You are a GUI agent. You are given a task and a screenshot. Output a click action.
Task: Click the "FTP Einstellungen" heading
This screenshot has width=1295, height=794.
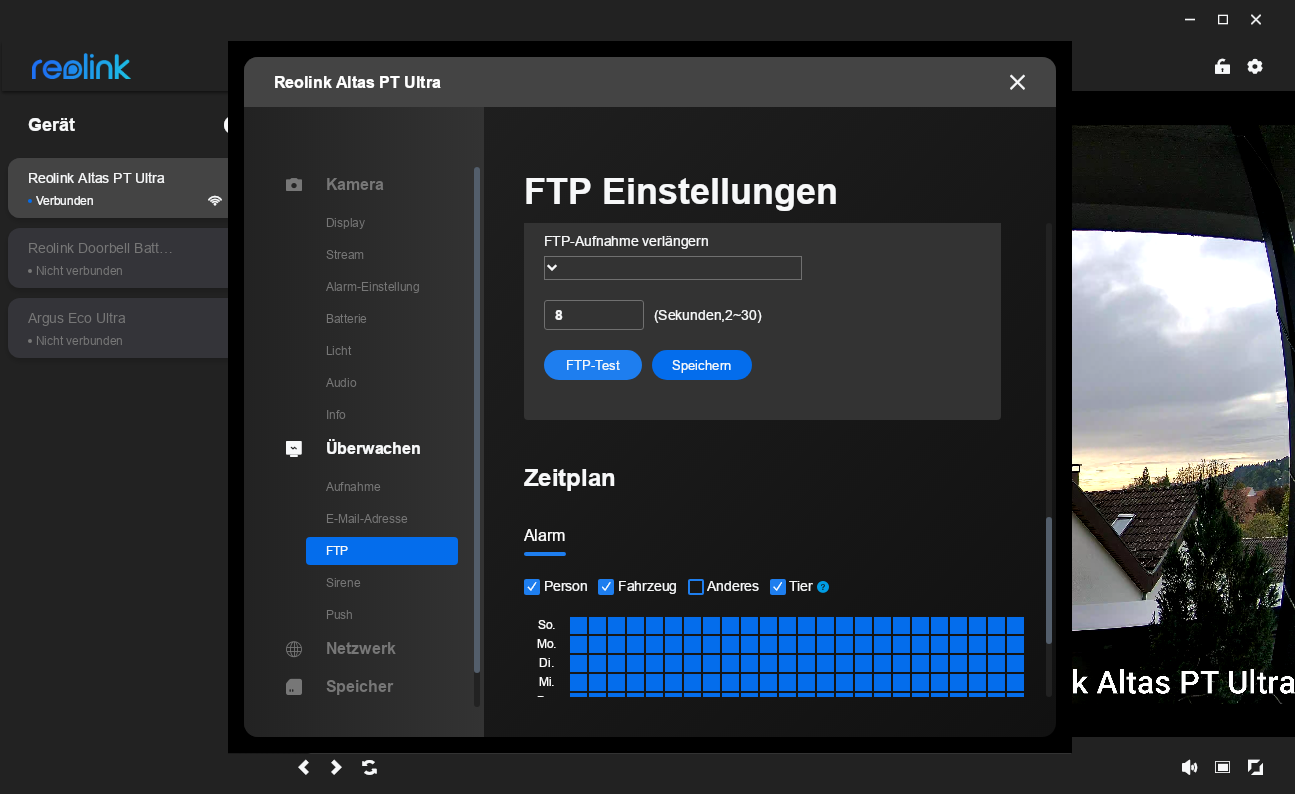[681, 191]
